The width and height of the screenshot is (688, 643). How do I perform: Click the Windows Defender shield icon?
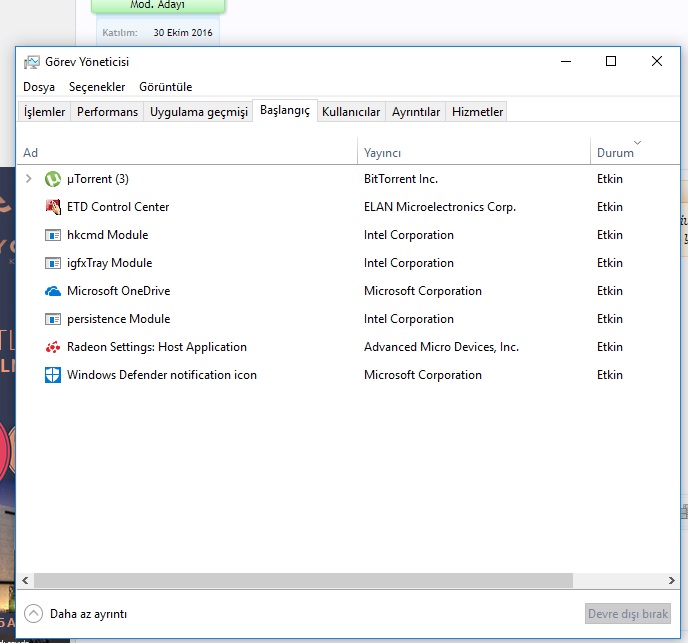[x=53, y=375]
